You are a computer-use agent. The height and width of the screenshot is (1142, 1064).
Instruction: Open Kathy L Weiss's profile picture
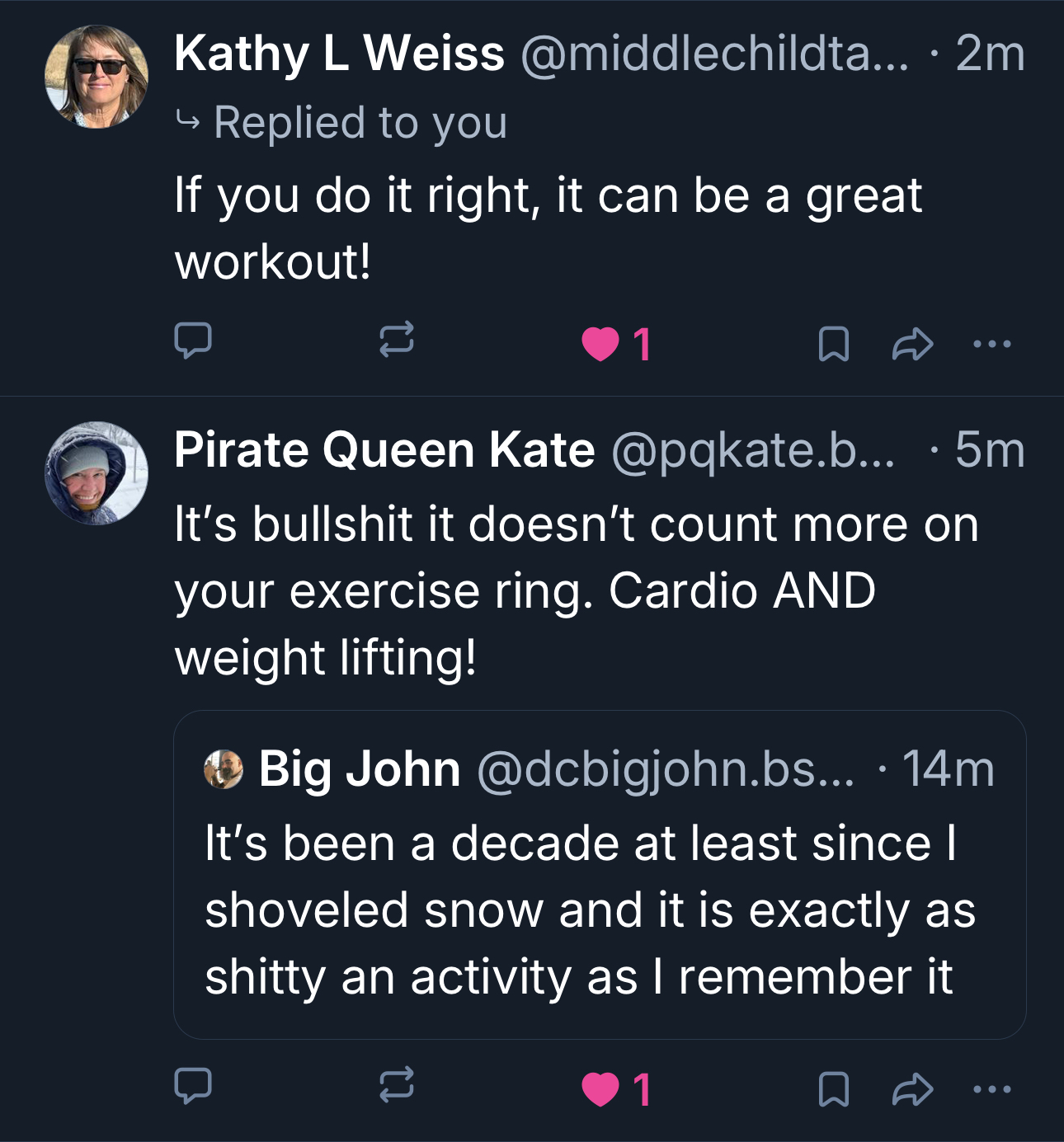click(97, 77)
